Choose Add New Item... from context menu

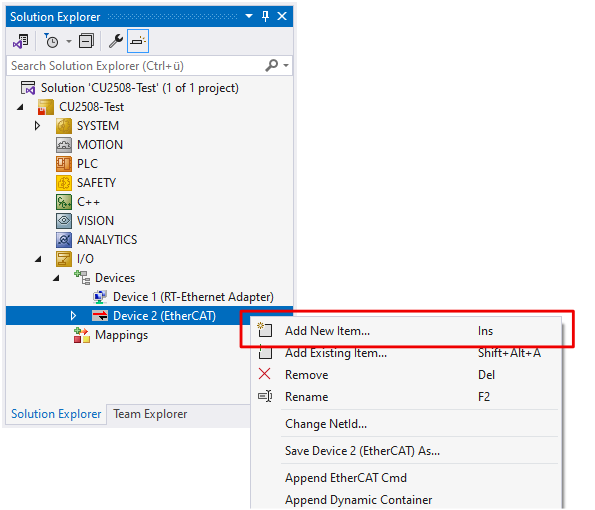(x=406, y=331)
